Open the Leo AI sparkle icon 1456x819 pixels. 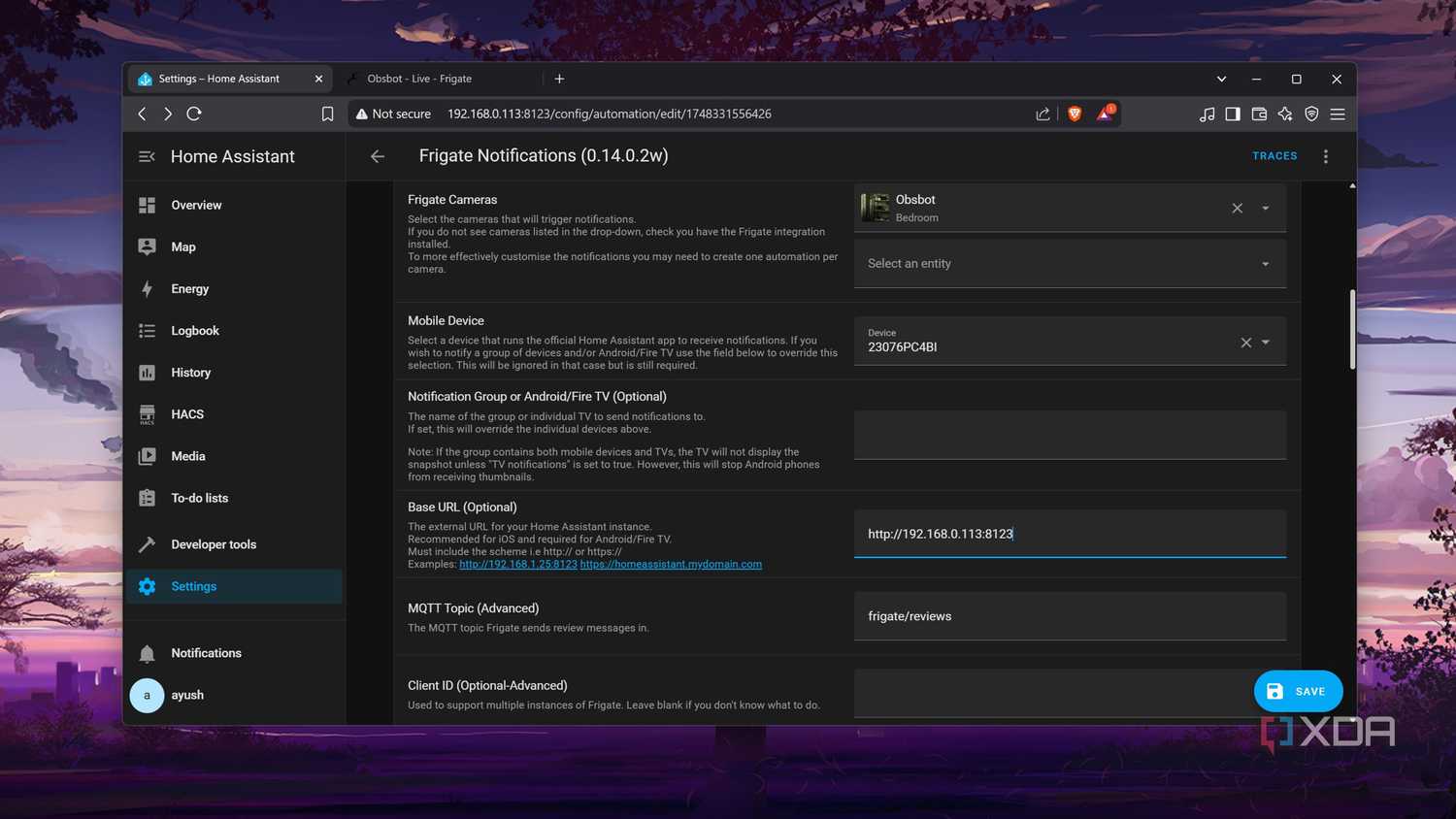[x=1285, y=114]
